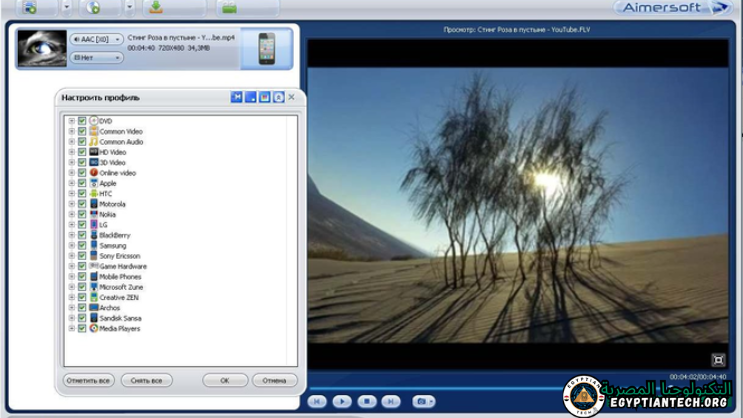Switch the preview to fullscreen
Screen dimensions: 743x418
tap(717, 360)
